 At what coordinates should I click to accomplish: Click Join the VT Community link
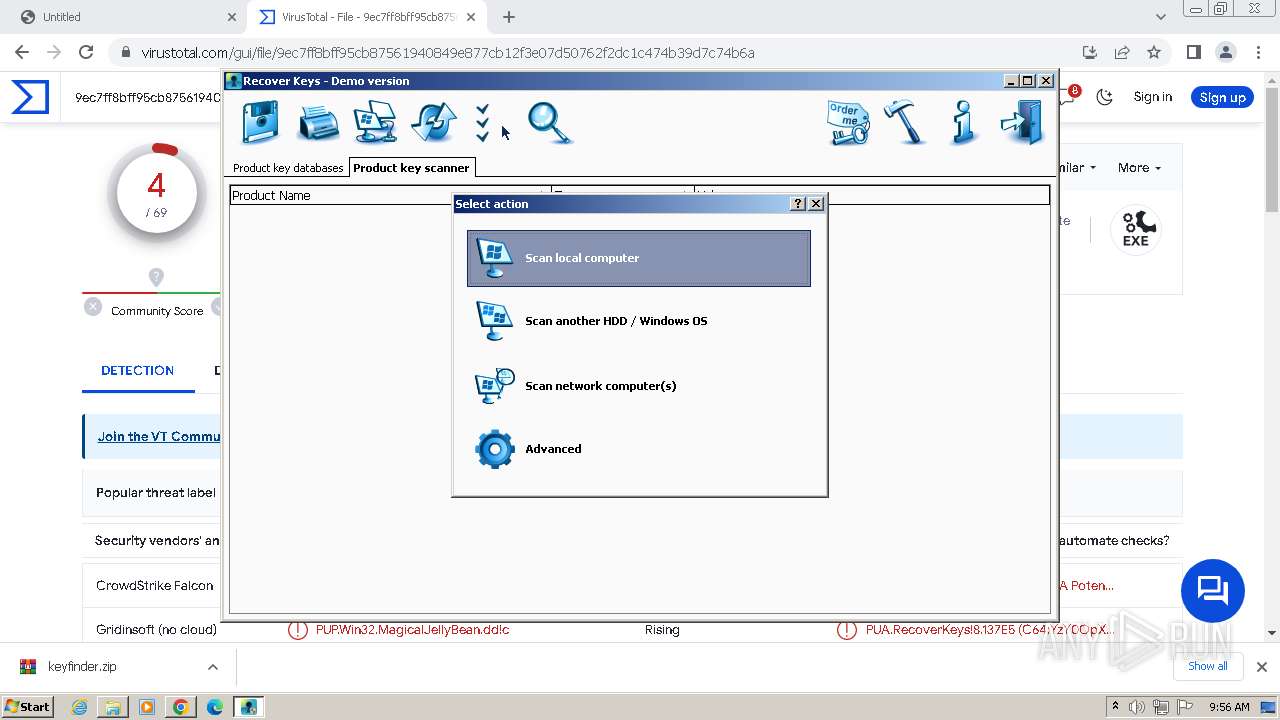159,437
